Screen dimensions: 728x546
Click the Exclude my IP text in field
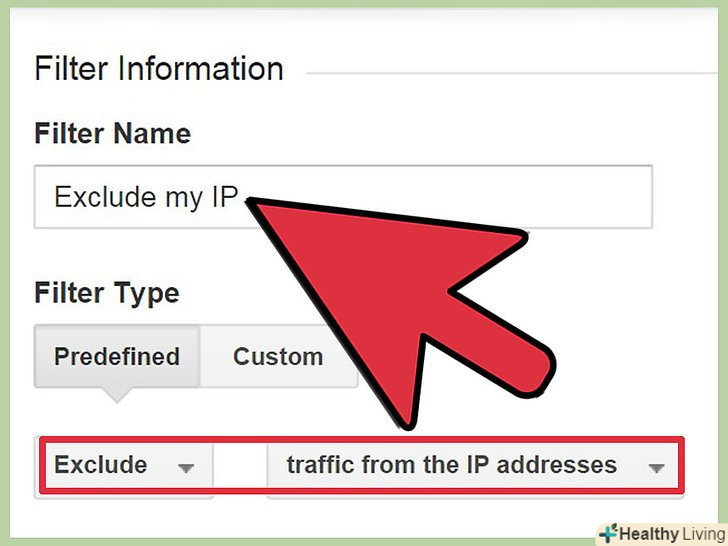(x=146, y=197)
